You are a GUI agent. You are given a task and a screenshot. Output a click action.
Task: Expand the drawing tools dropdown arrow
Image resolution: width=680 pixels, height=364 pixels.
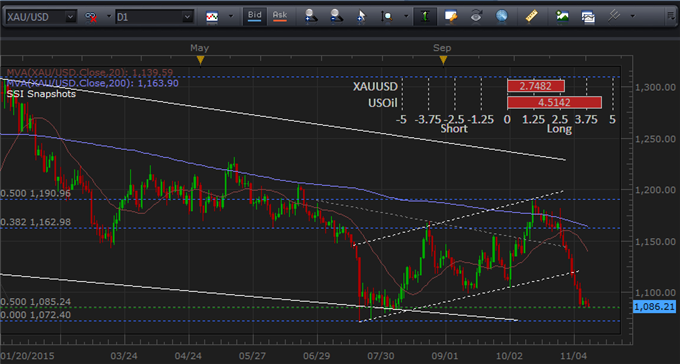pos(633,17)
